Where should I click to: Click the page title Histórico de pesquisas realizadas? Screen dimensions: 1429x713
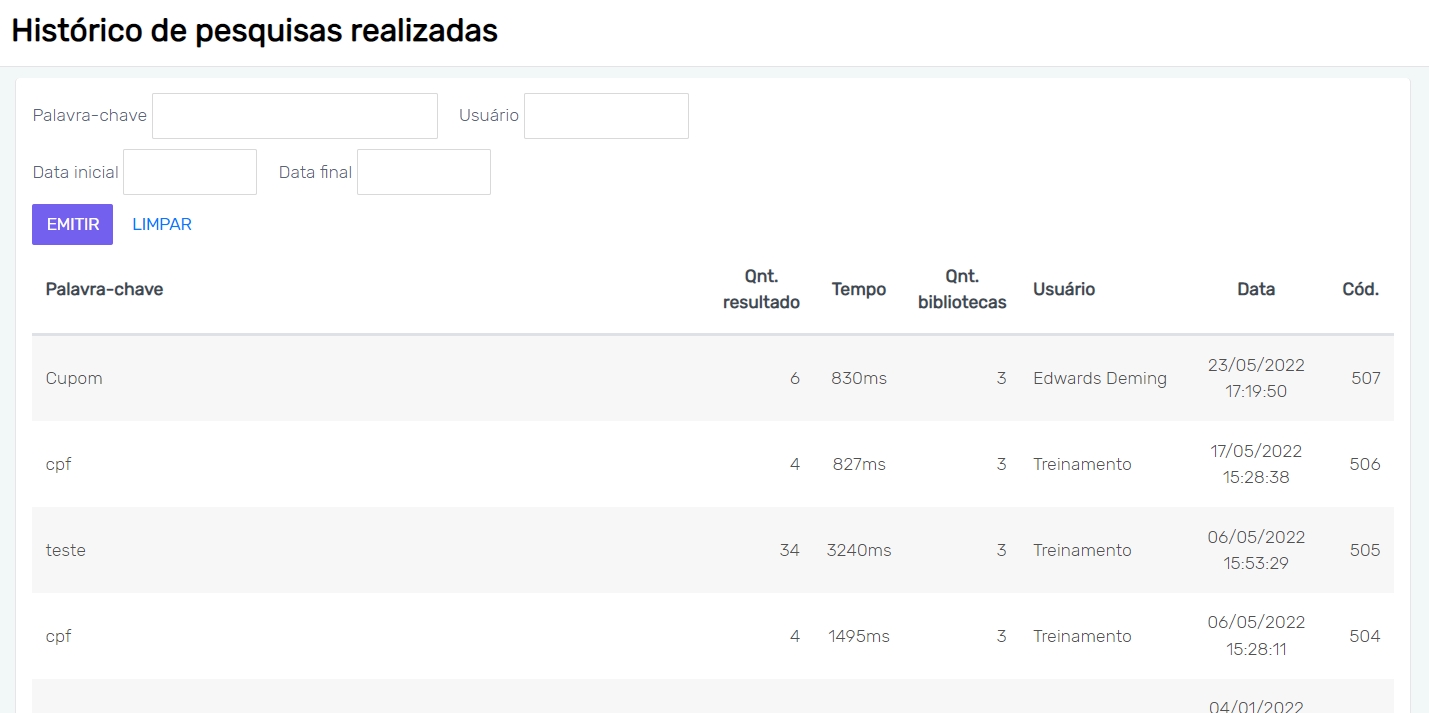[254, 31]
